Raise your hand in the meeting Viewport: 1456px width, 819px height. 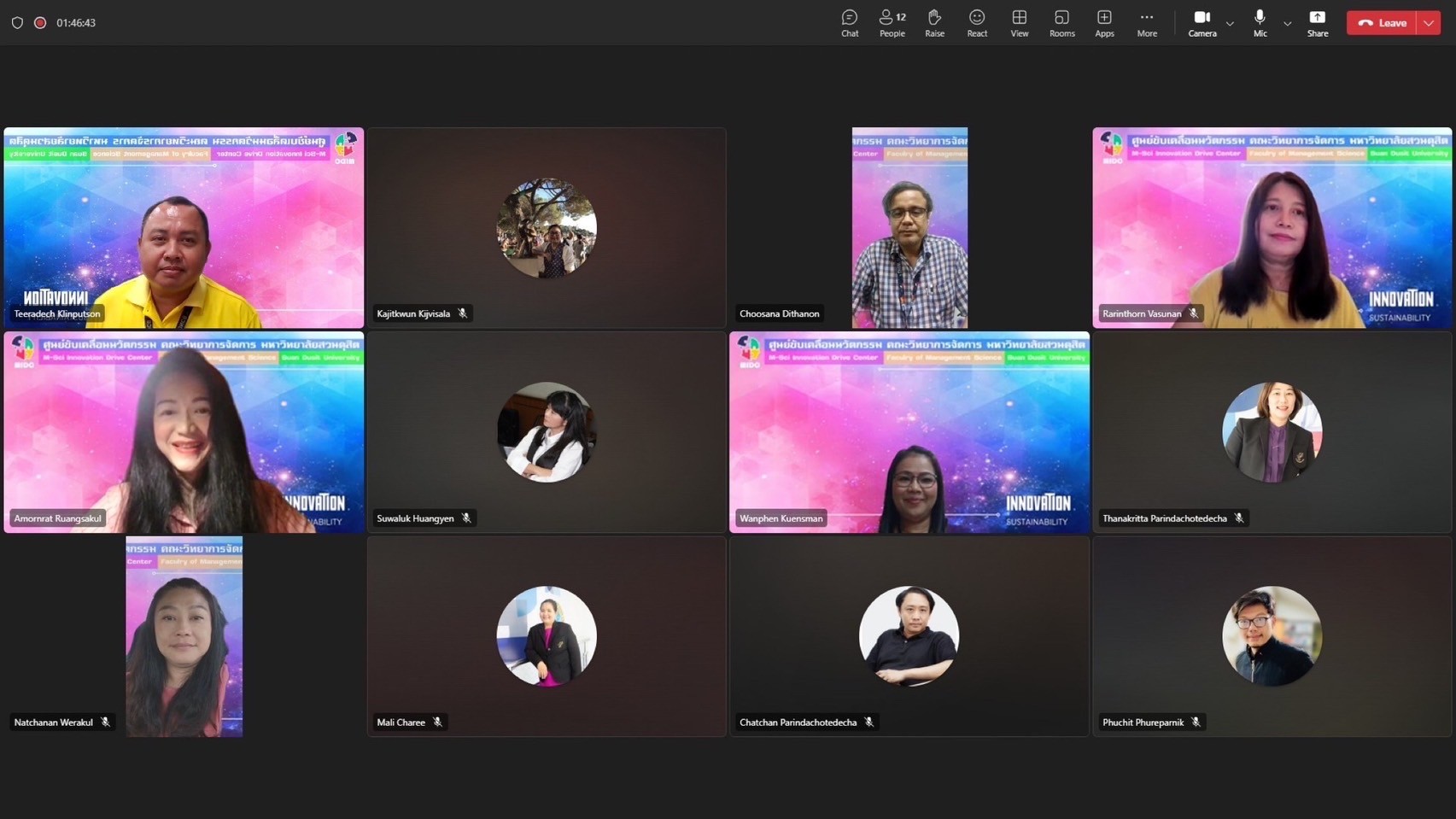pos(934,23)
